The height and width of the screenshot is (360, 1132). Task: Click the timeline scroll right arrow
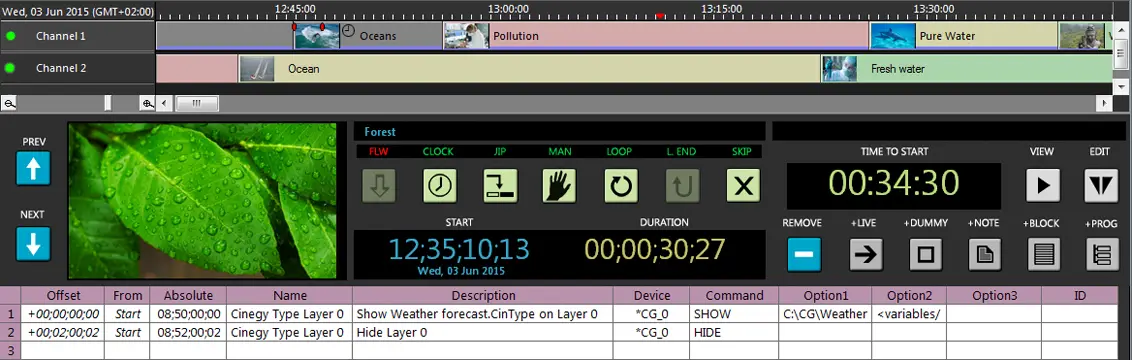pyautogui.click(x=1105, y=104)
